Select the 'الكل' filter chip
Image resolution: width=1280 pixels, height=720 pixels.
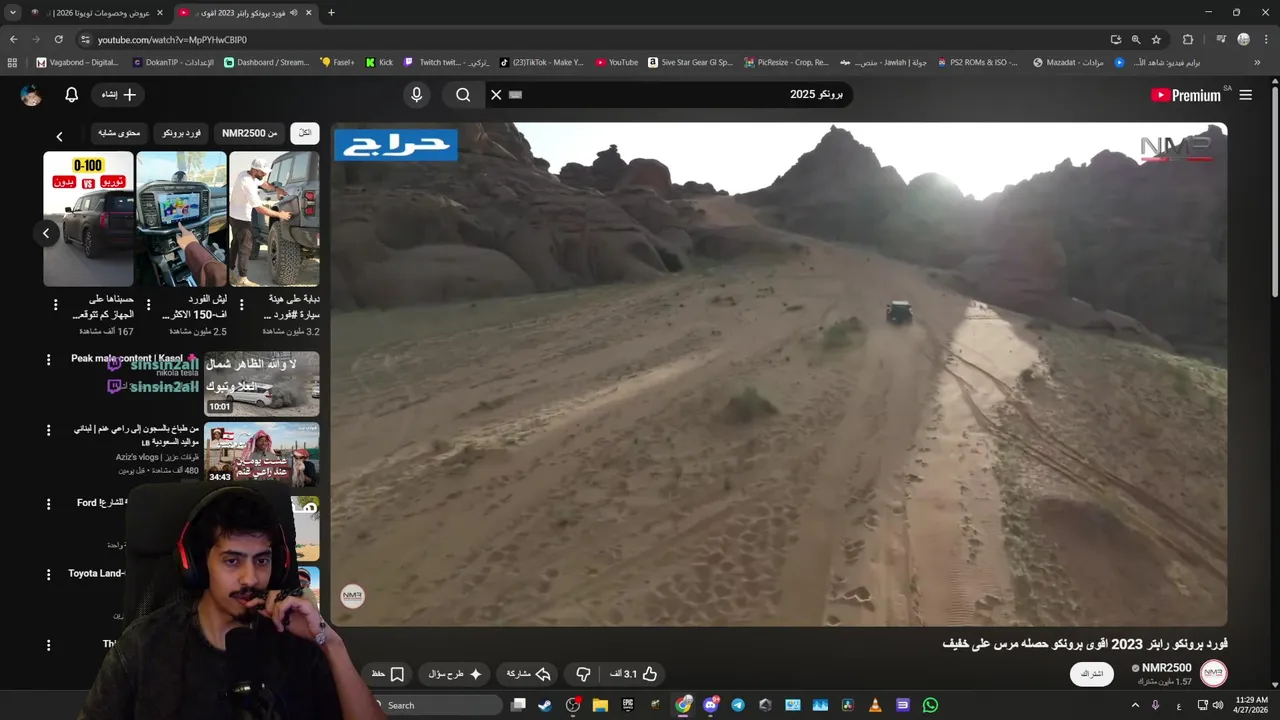305,133
